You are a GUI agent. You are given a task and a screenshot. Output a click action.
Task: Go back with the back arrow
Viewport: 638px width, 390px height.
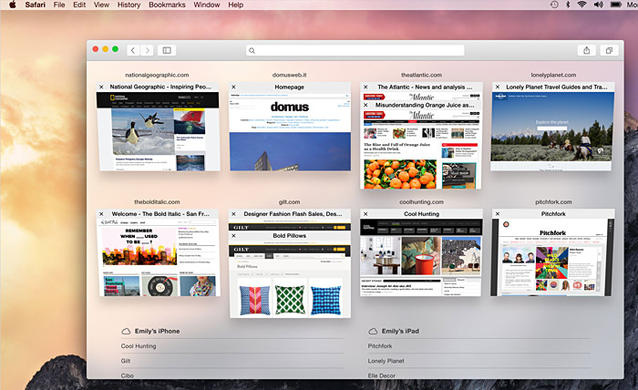click(133, 50)
